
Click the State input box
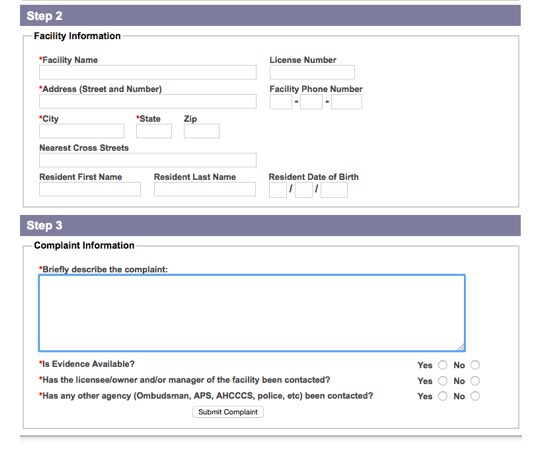[154, 131]
